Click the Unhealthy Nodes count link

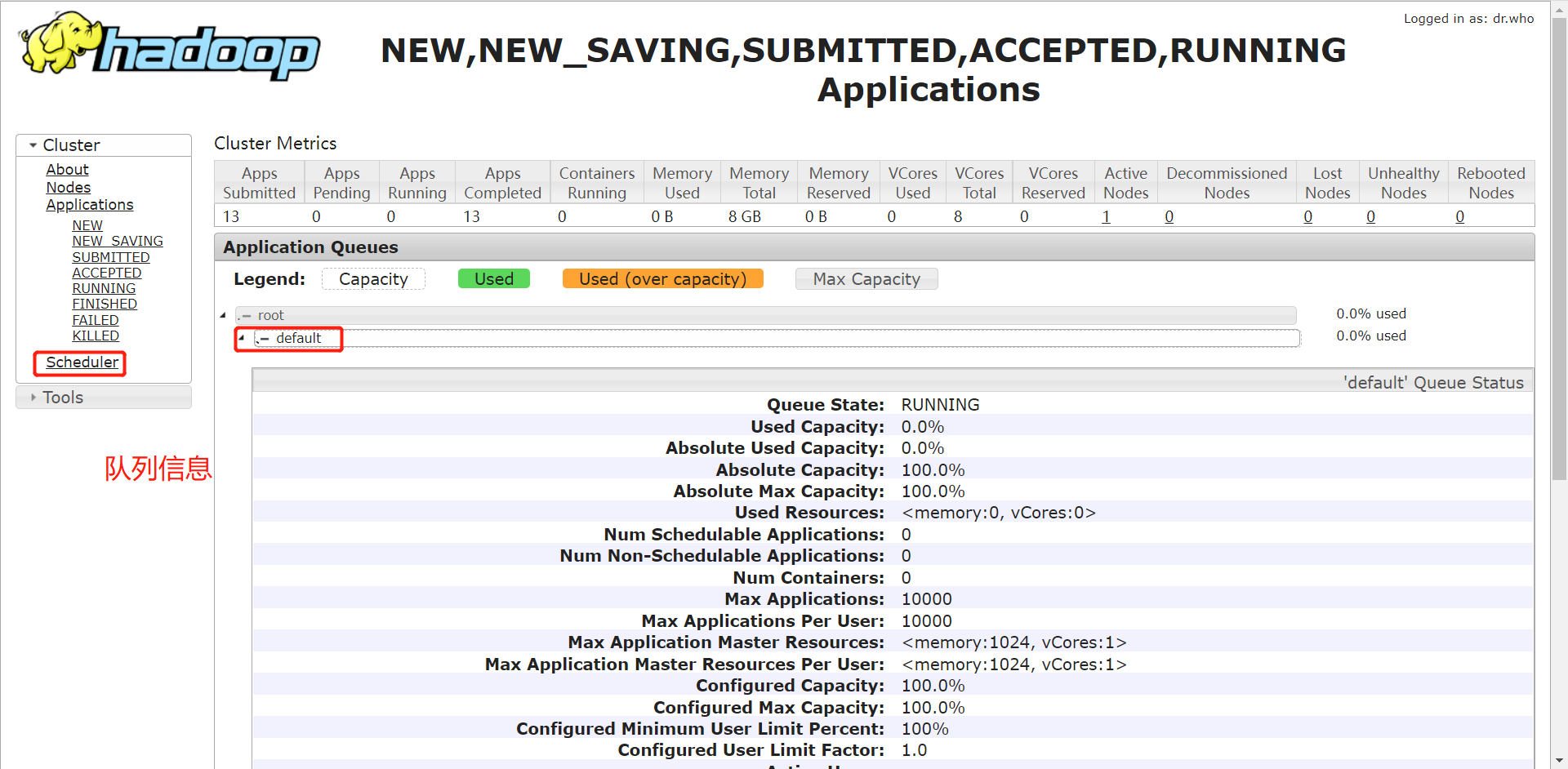tap(1371, 216)
